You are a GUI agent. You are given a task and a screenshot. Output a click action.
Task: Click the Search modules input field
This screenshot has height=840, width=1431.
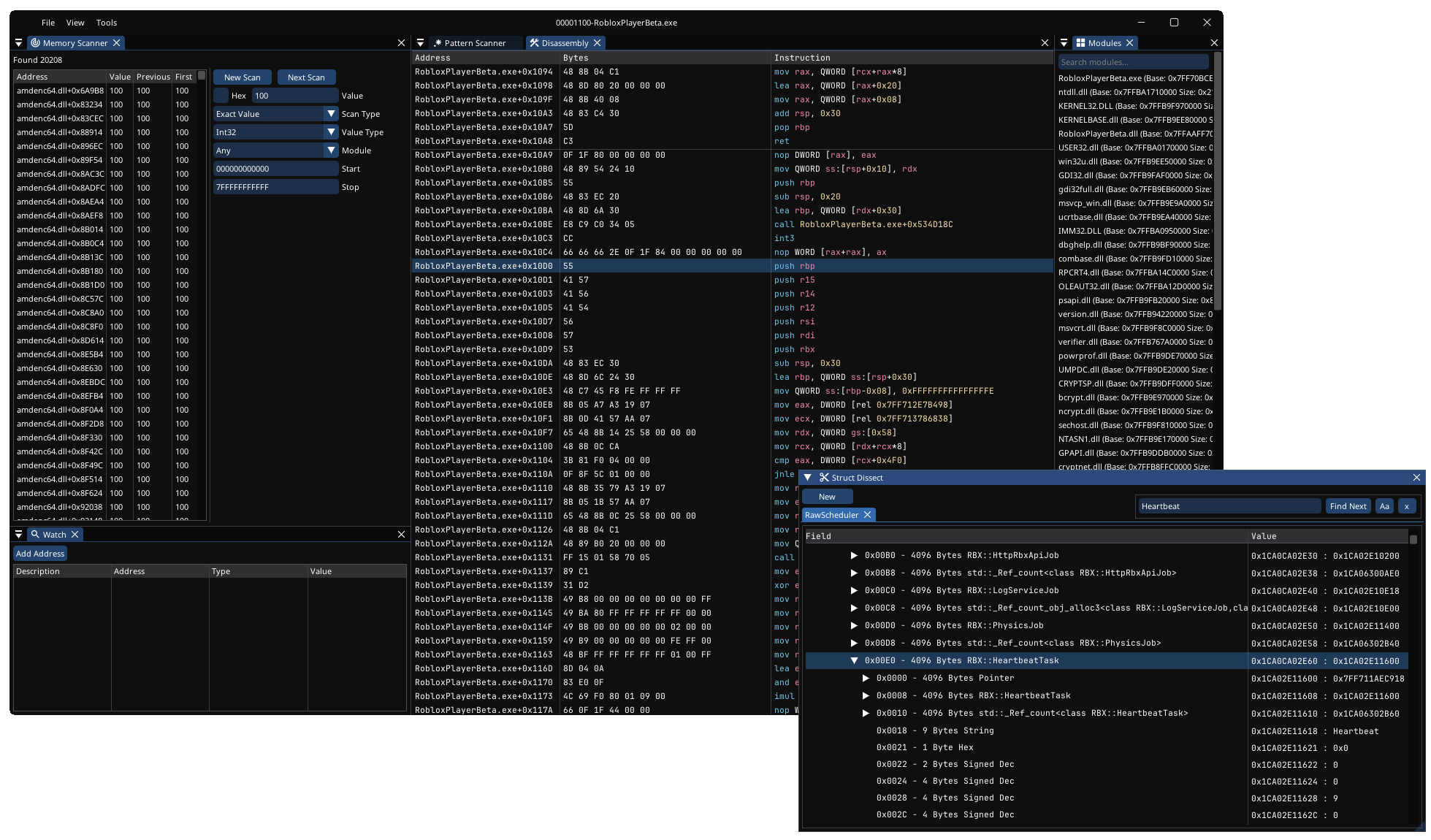[1132, 62]
